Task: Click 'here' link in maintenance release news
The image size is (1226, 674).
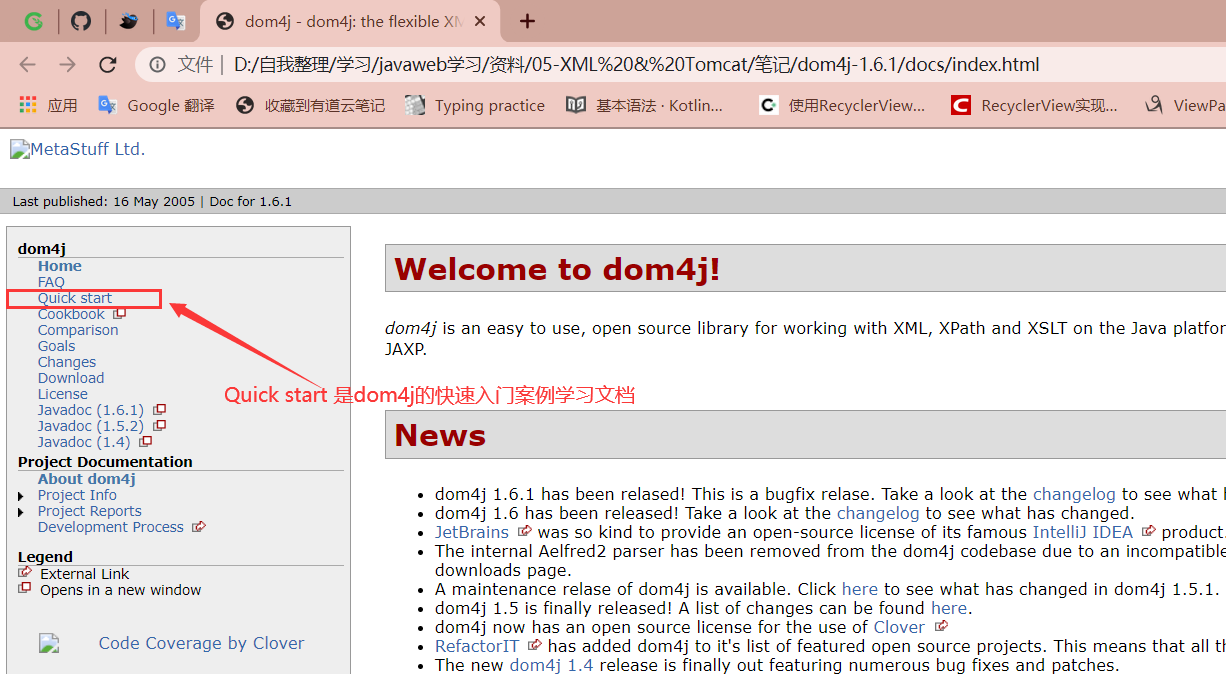Action: click(860, 589)
